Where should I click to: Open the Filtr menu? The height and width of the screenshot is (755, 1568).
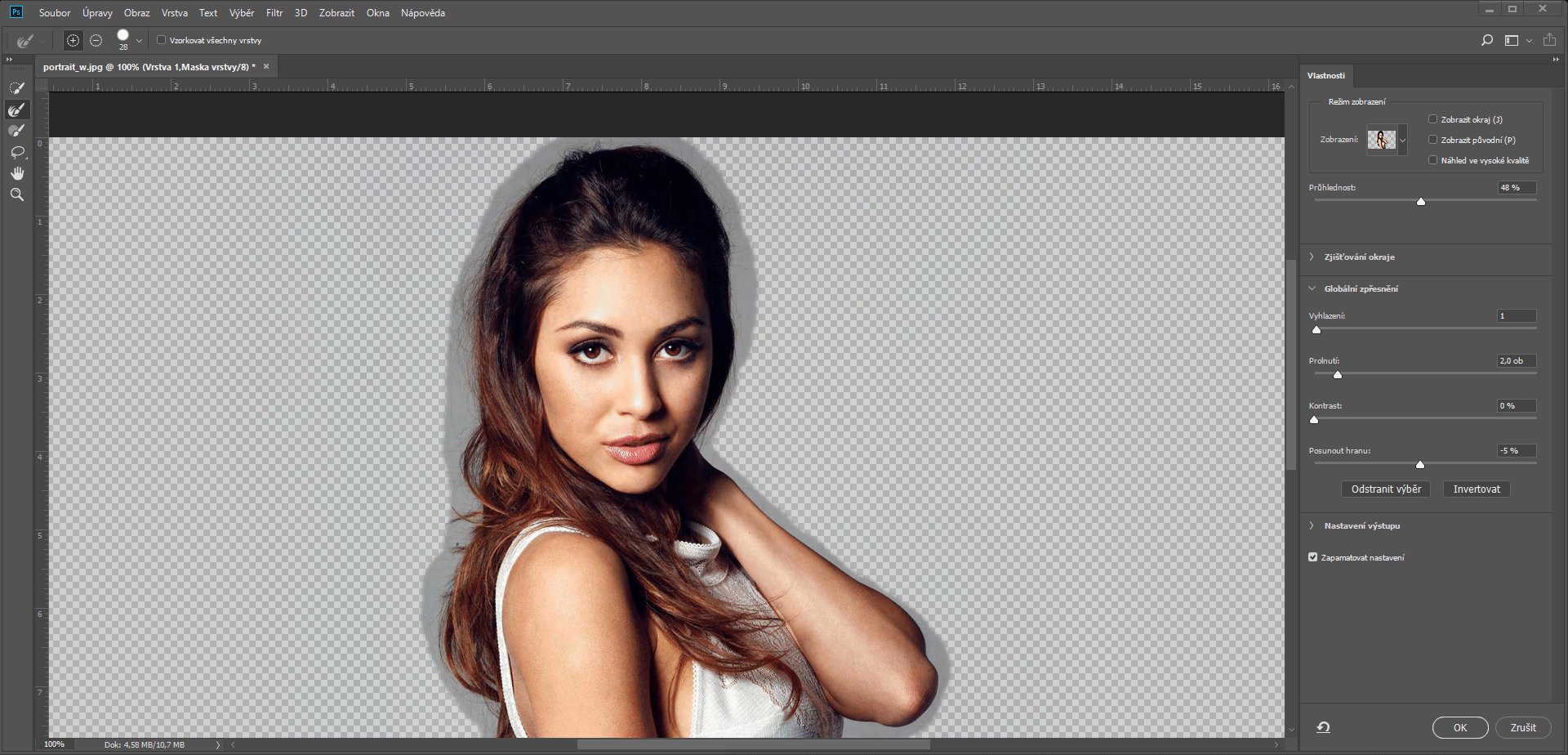[x=274, y=13]
